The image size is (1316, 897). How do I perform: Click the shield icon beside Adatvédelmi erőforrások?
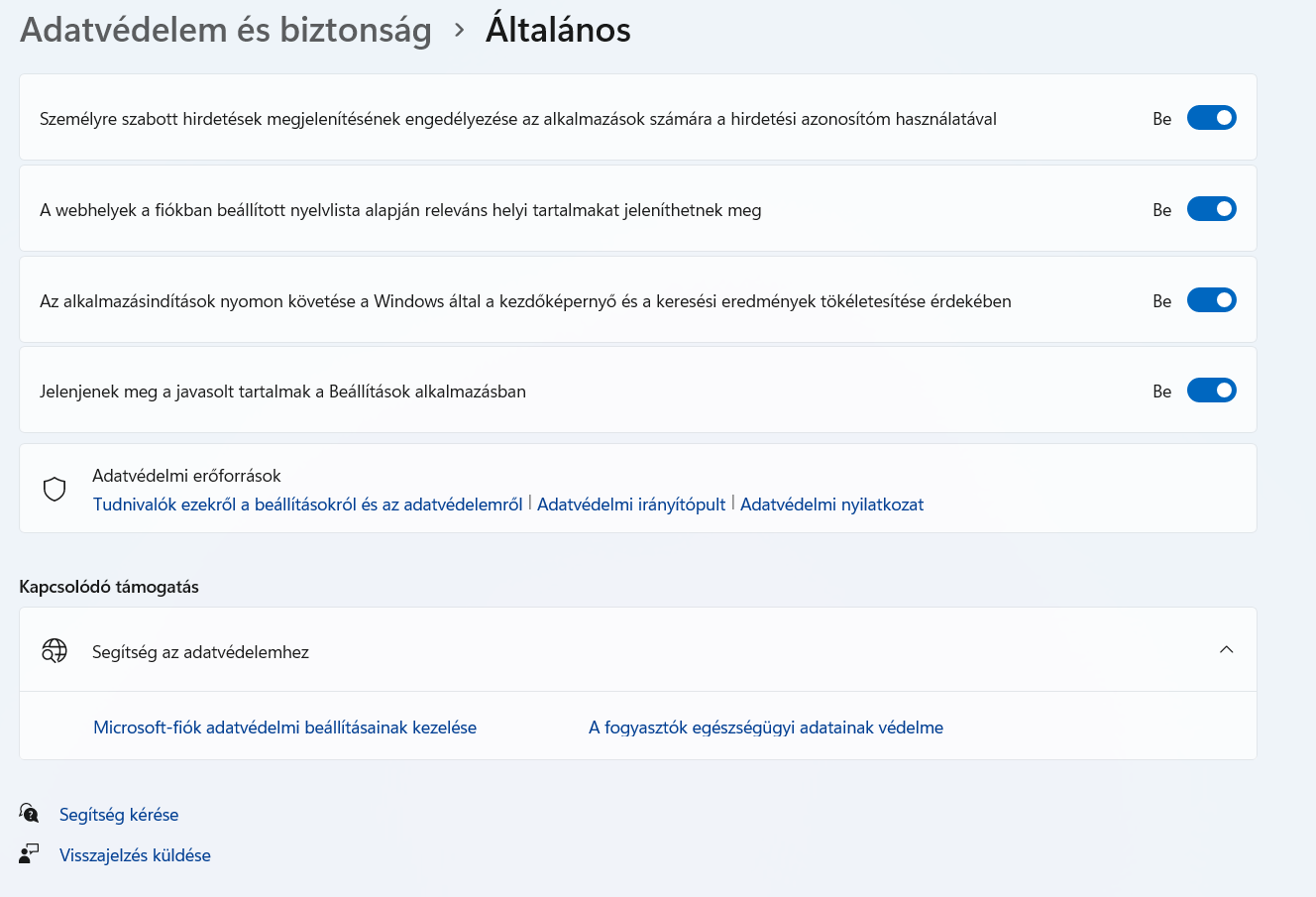point(55,489)
